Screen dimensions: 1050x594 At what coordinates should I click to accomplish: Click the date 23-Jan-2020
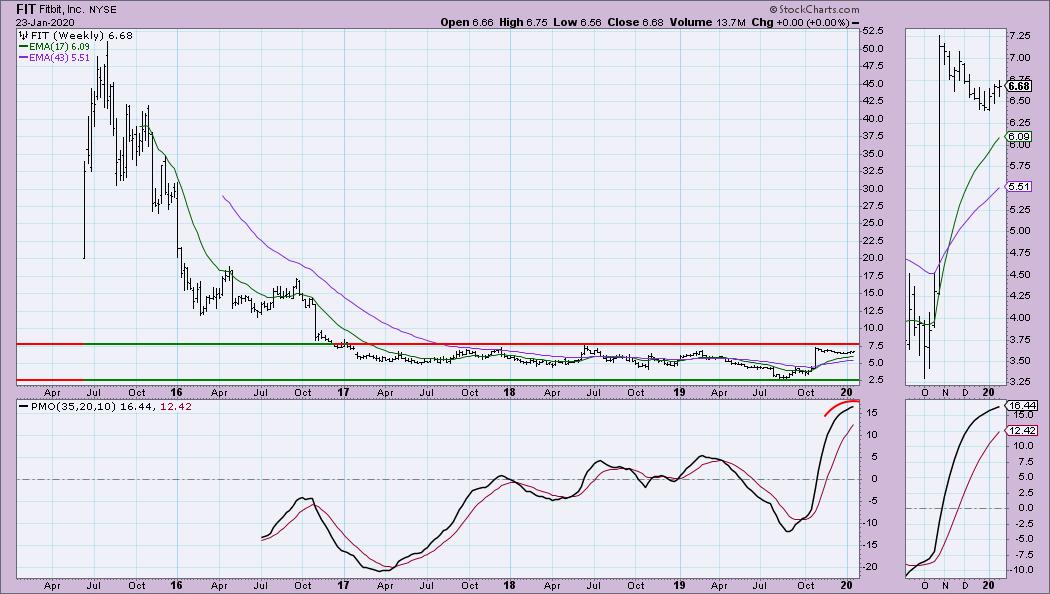click(45, 22)
